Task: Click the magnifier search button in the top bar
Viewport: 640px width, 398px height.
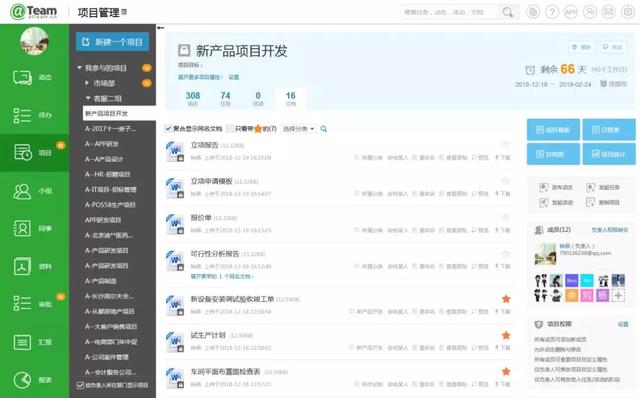Action: pyautogui.click(x=508, y=12)
